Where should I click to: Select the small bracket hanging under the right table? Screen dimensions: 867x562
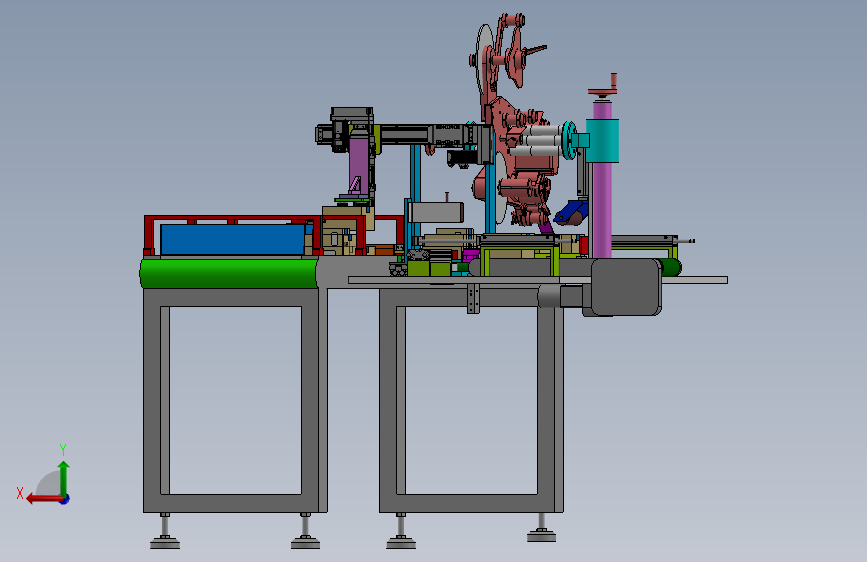click(x=473, y=299)
